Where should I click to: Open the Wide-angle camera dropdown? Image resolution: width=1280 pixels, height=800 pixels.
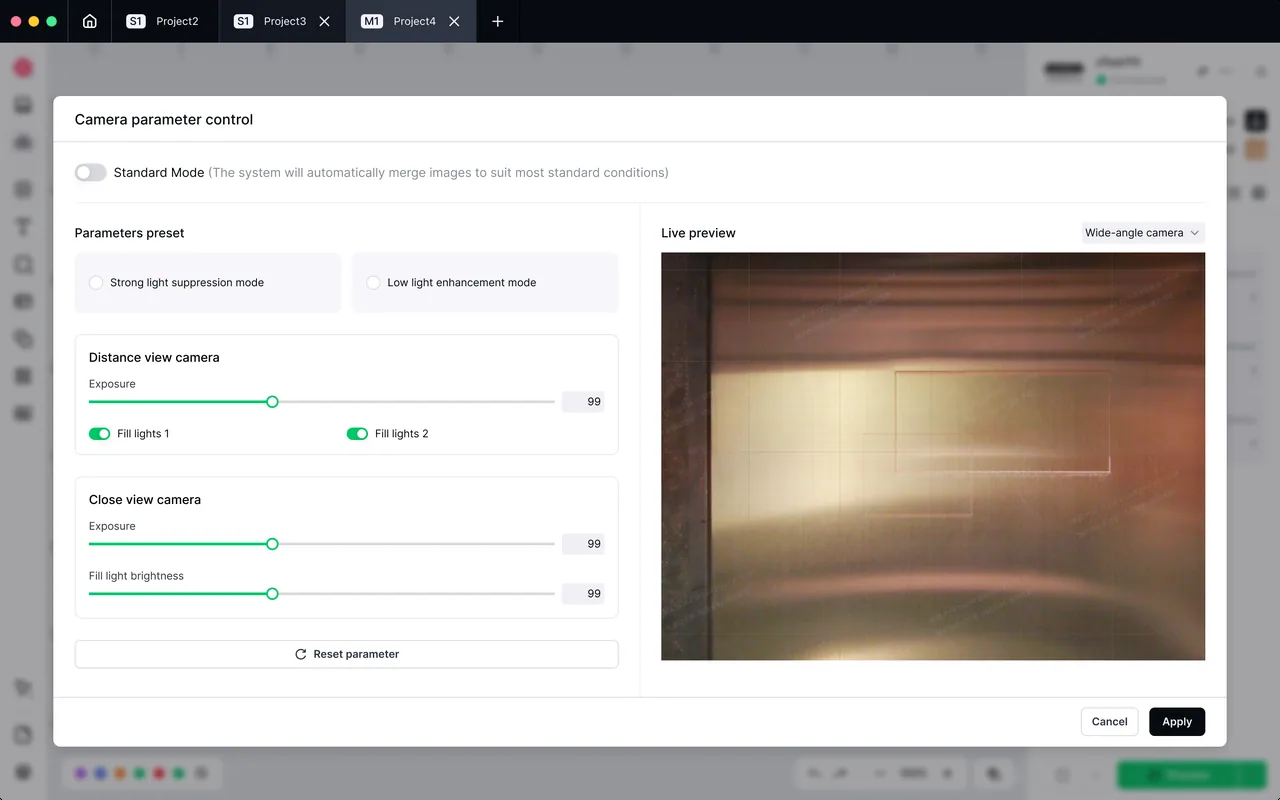tap(1142, 233)
